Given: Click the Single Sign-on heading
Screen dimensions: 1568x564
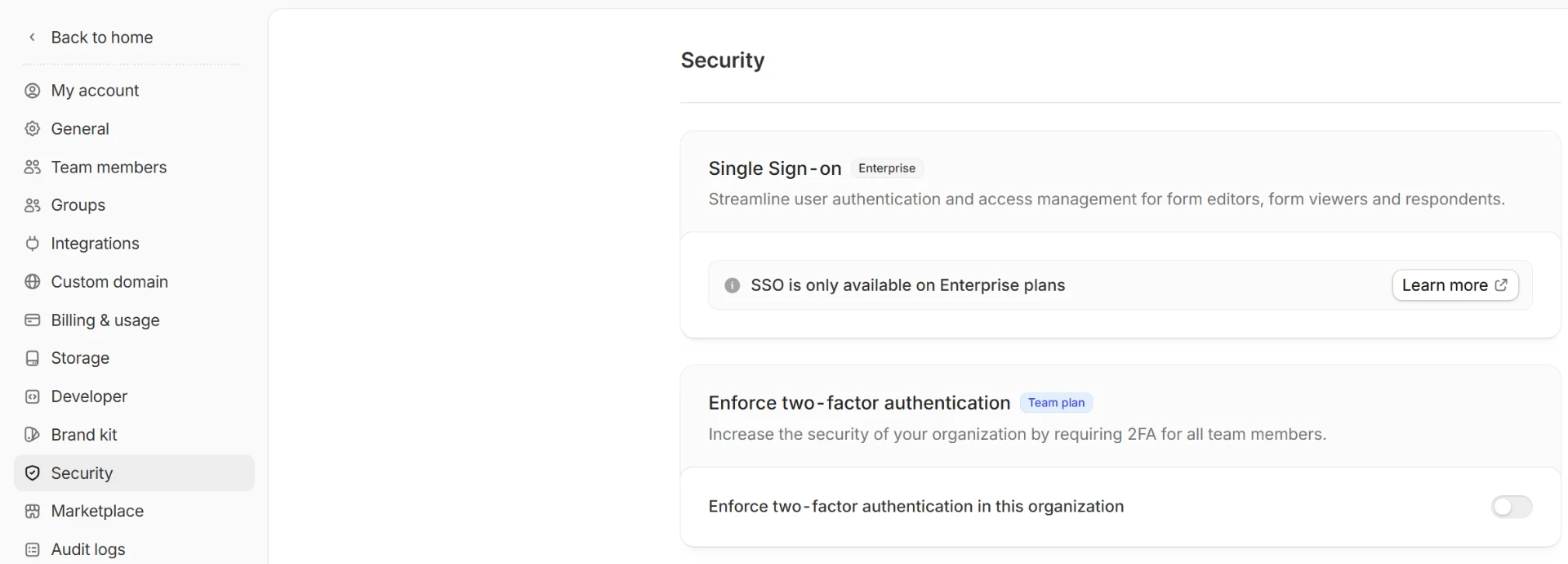Looking at the screenshot, I should tap(775, 168).
